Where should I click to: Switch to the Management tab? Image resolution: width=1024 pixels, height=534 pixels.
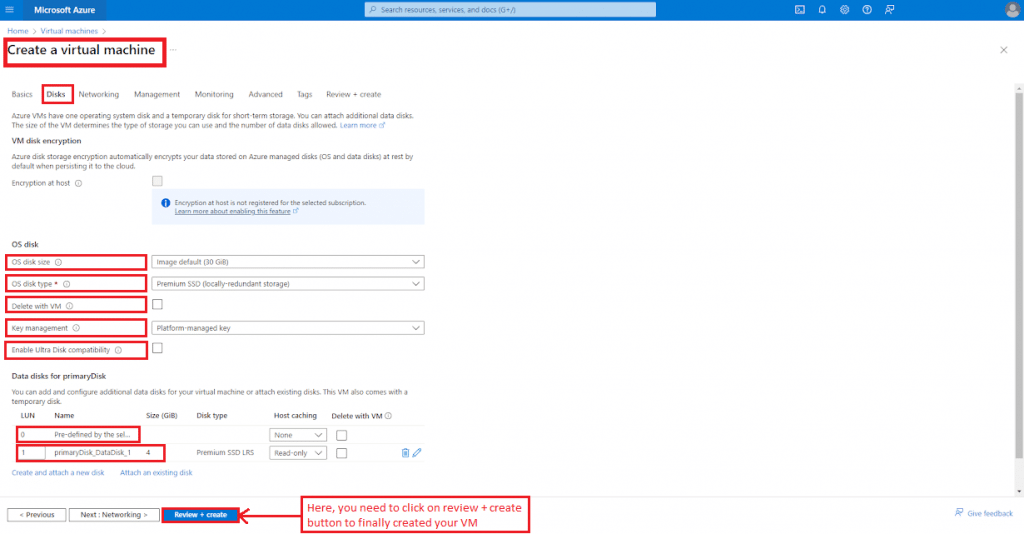pyautogui.click(x=157, y=95)
